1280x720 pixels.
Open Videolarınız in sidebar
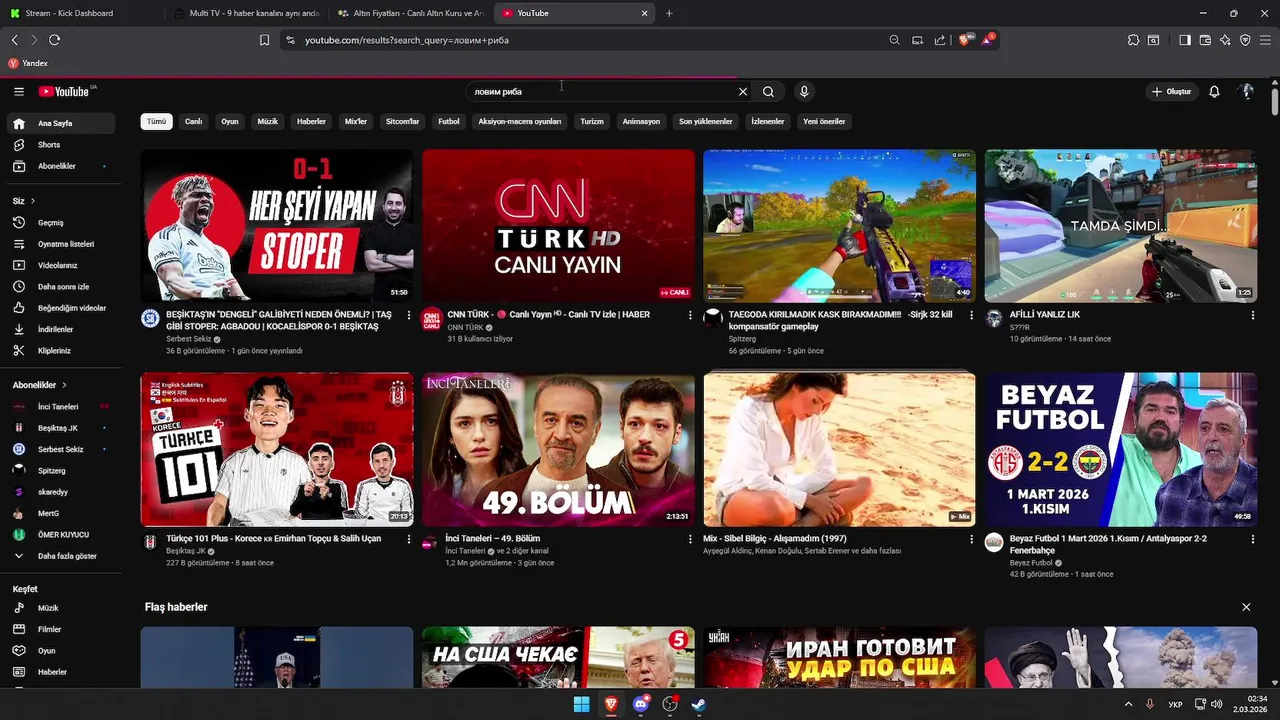pos(61,266)
